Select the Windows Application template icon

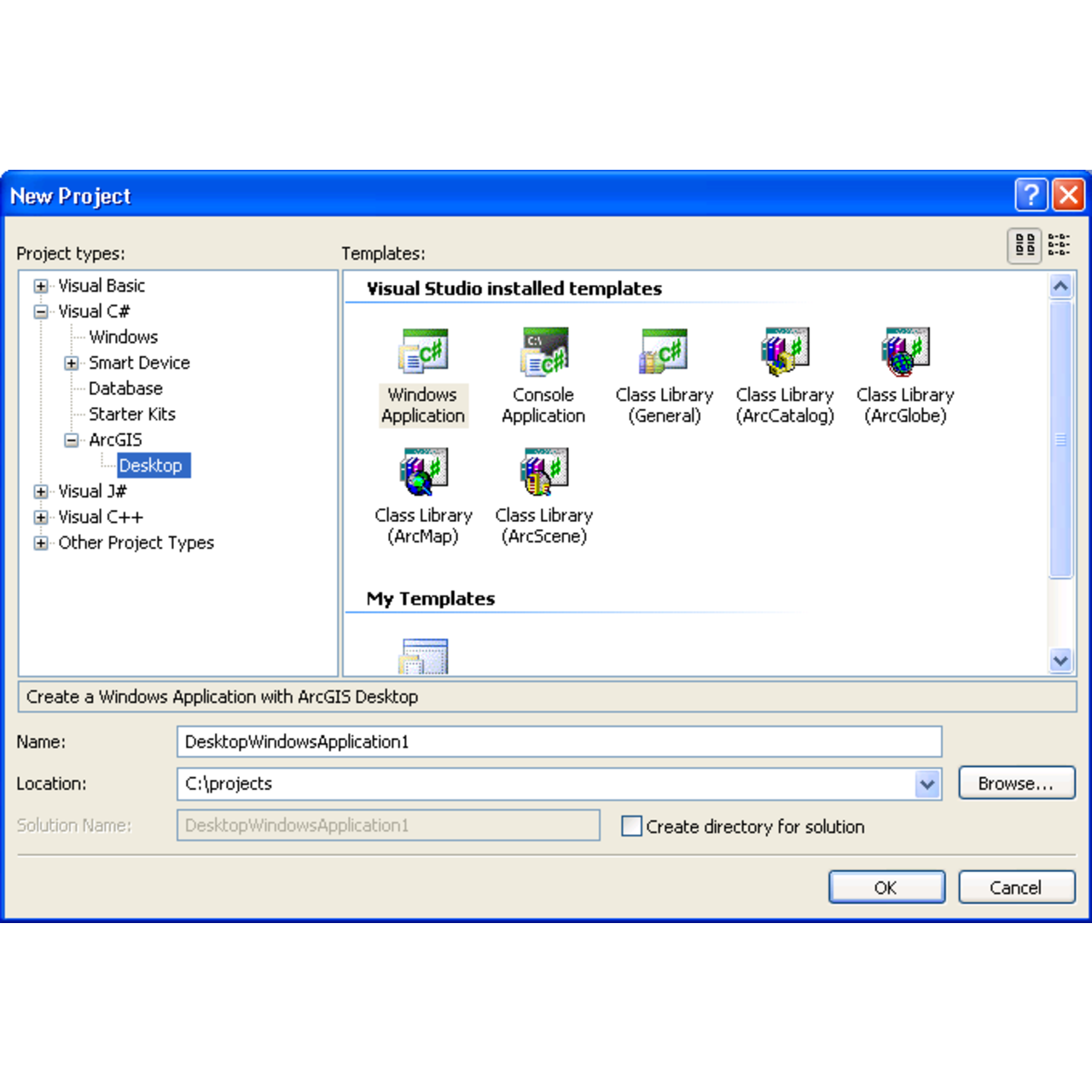(x=423, y=351)
